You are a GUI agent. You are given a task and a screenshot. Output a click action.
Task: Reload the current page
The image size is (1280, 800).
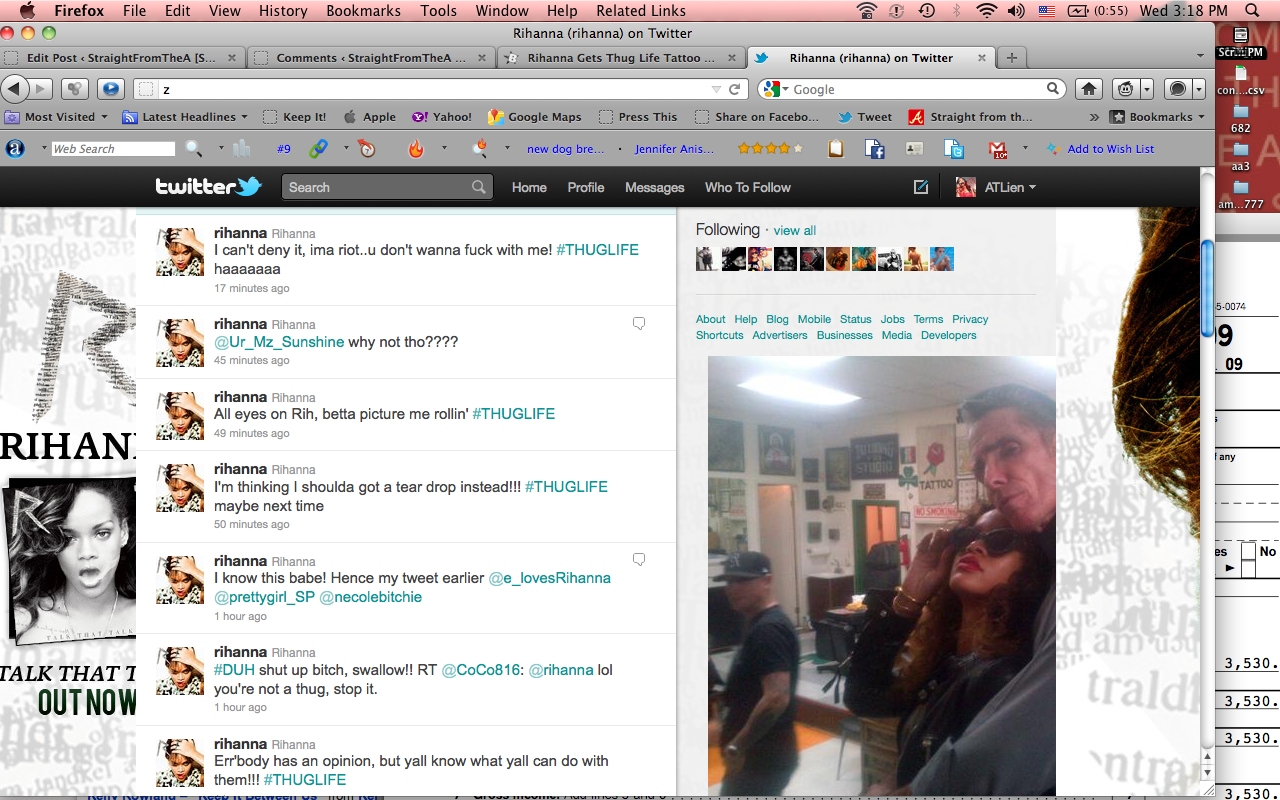(x=735, y=89)
